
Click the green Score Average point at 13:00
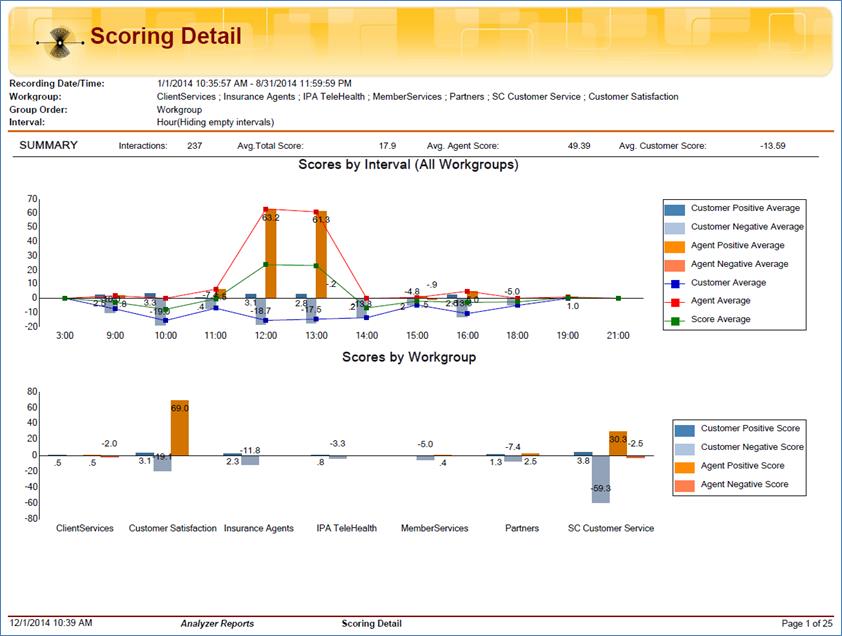[x=316, y=265]
